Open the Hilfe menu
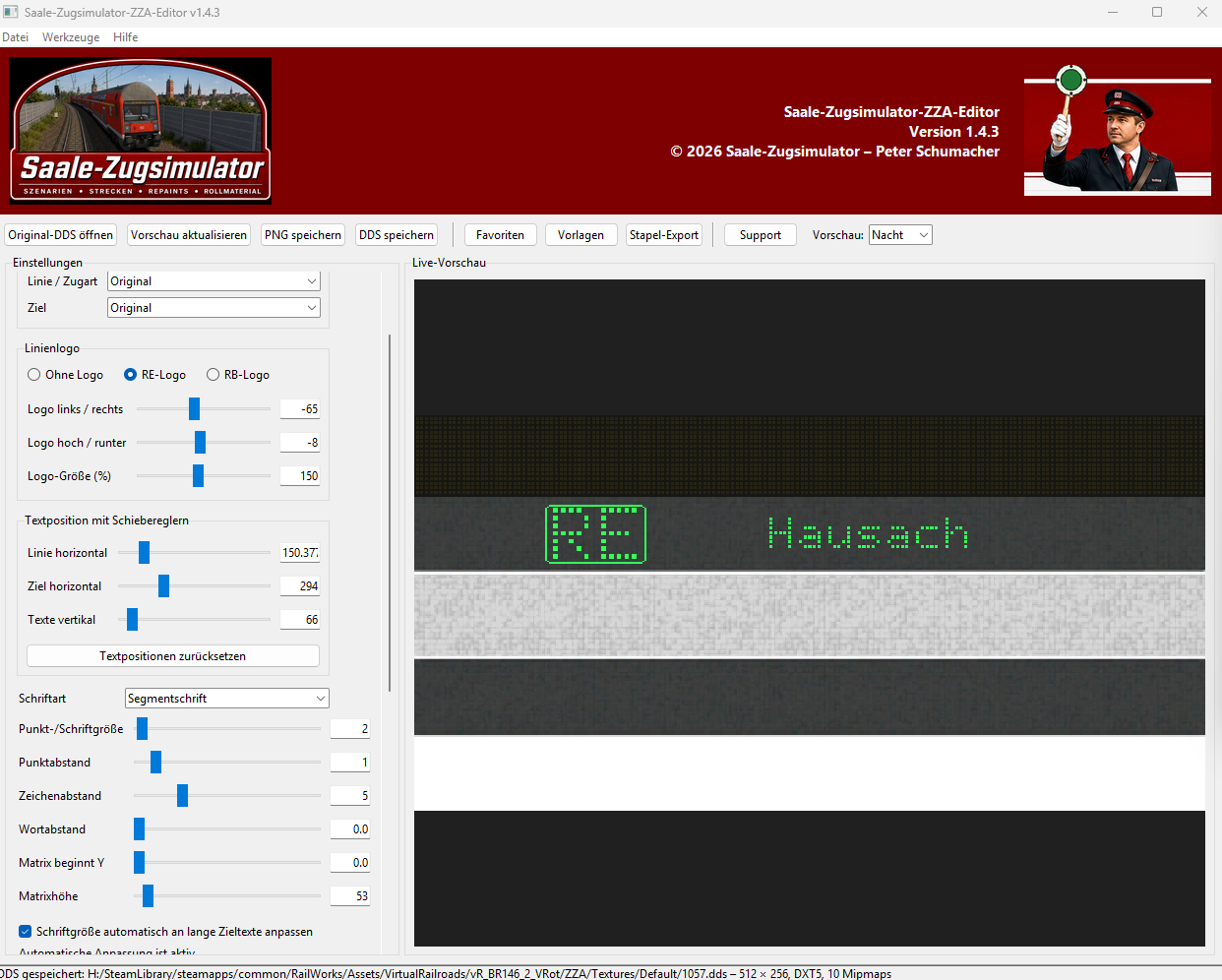 click(x=125, y=37)
